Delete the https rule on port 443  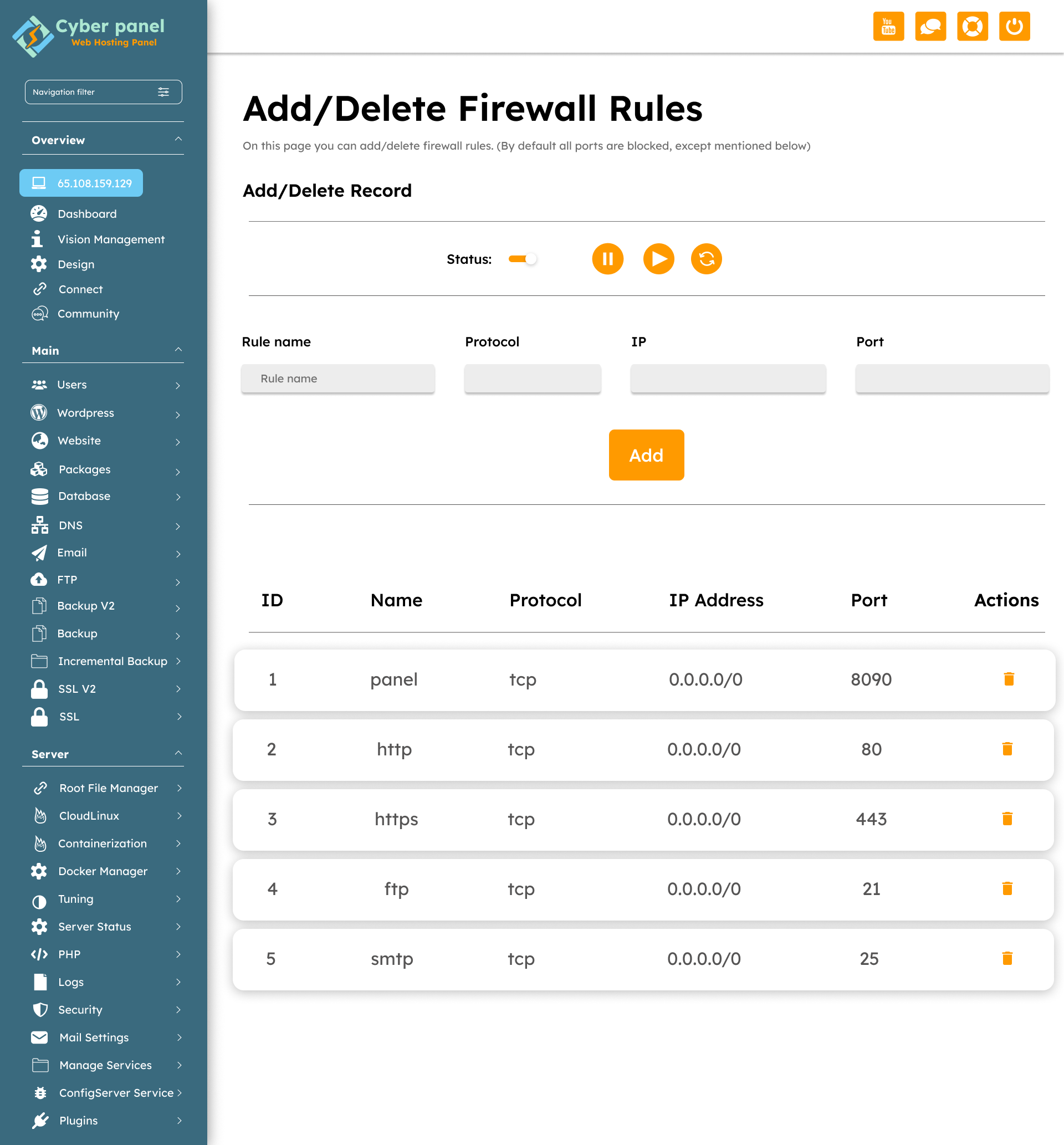[1007, 819]
